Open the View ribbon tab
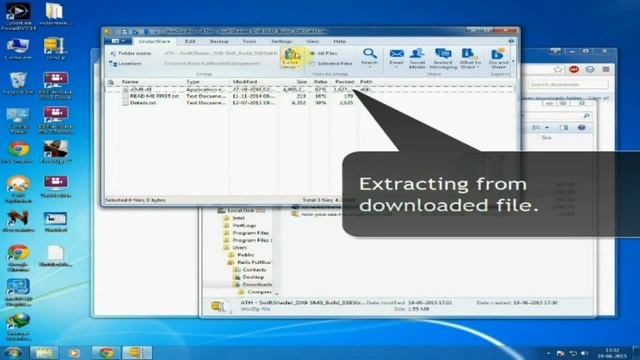The image size is (640, 360). (312, 42)
